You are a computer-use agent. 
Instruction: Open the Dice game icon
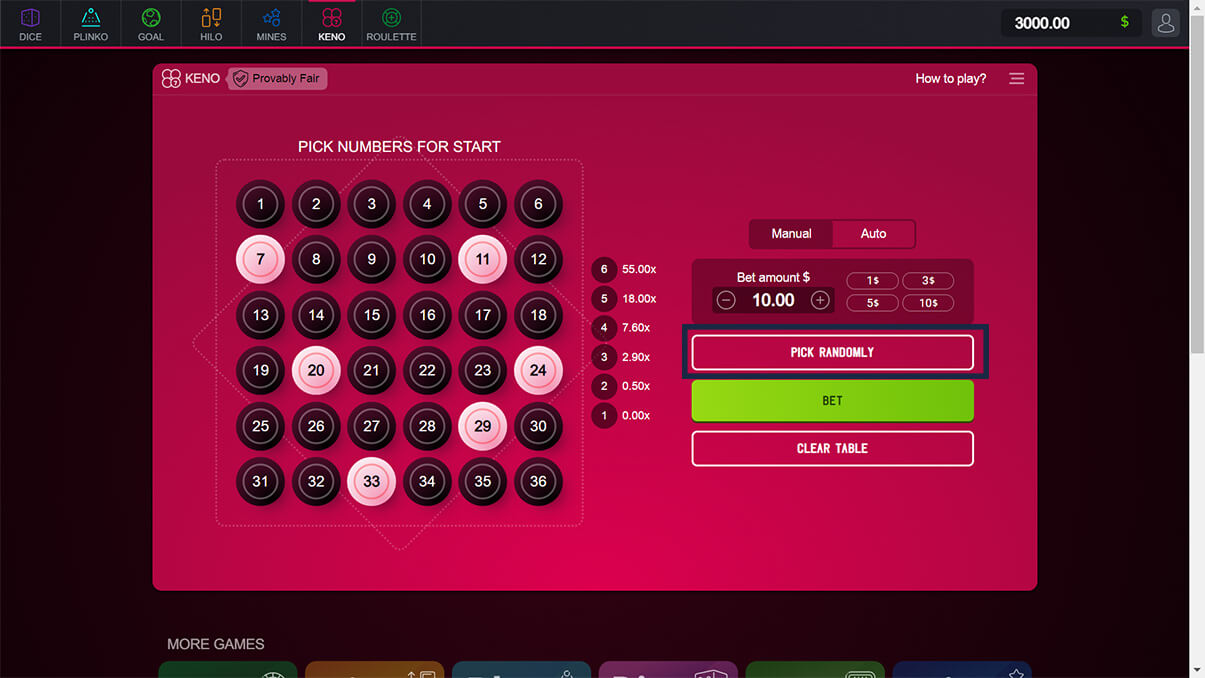tap(30, 24)
